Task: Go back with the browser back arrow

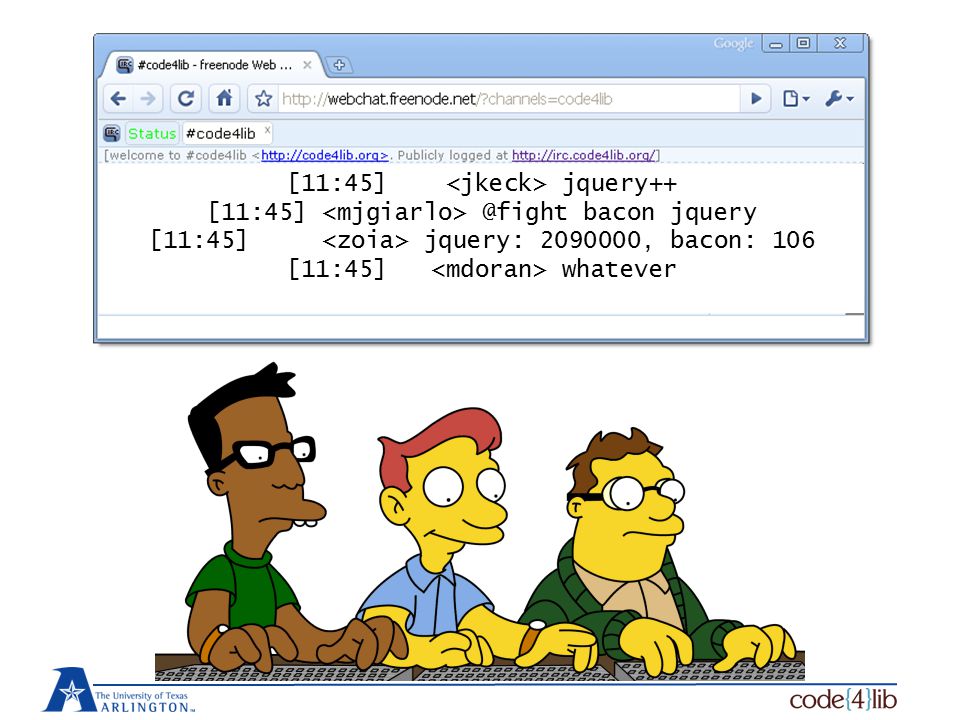Action: (118, 99)
